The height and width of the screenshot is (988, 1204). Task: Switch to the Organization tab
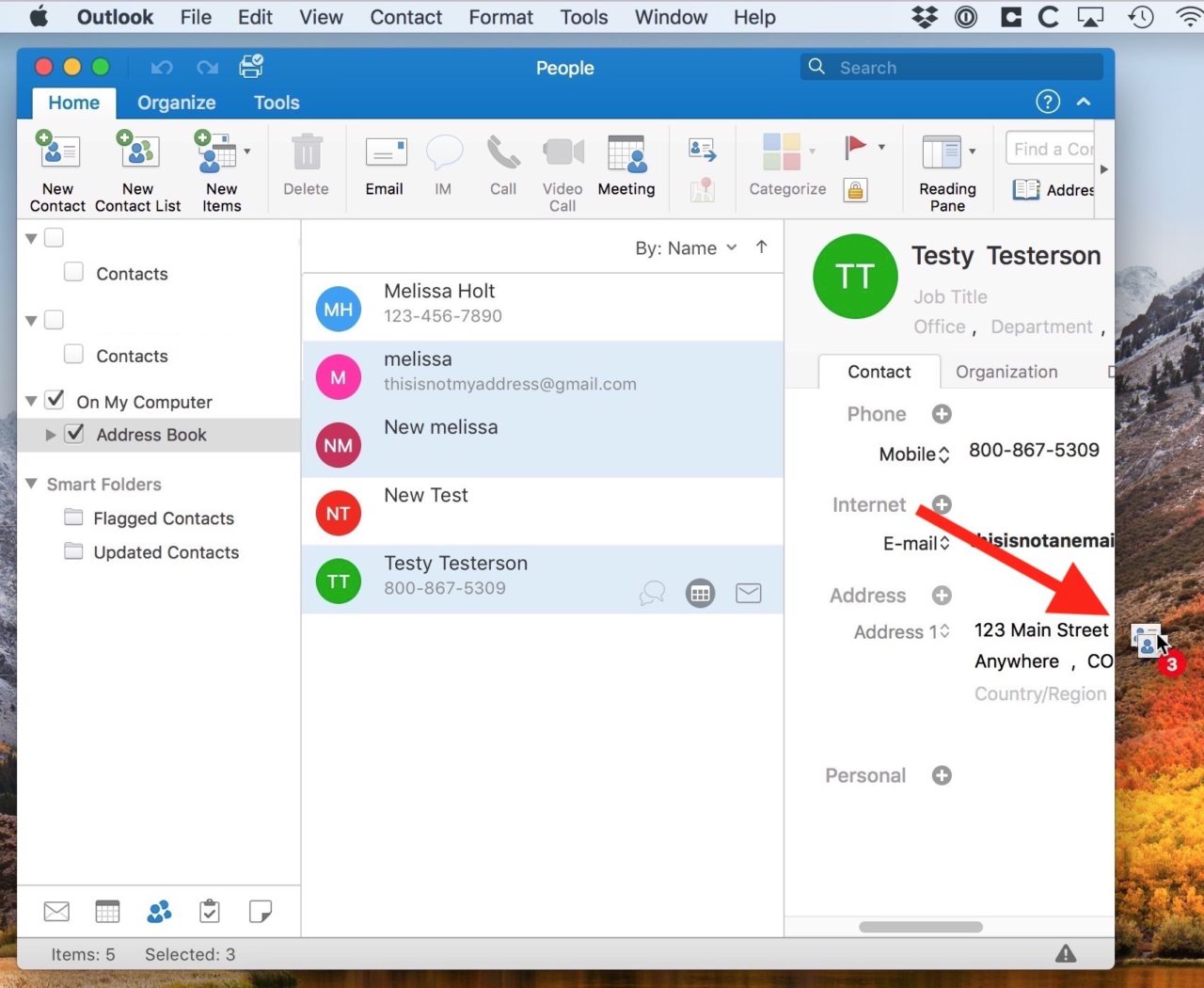click(x=1006, y=372)
